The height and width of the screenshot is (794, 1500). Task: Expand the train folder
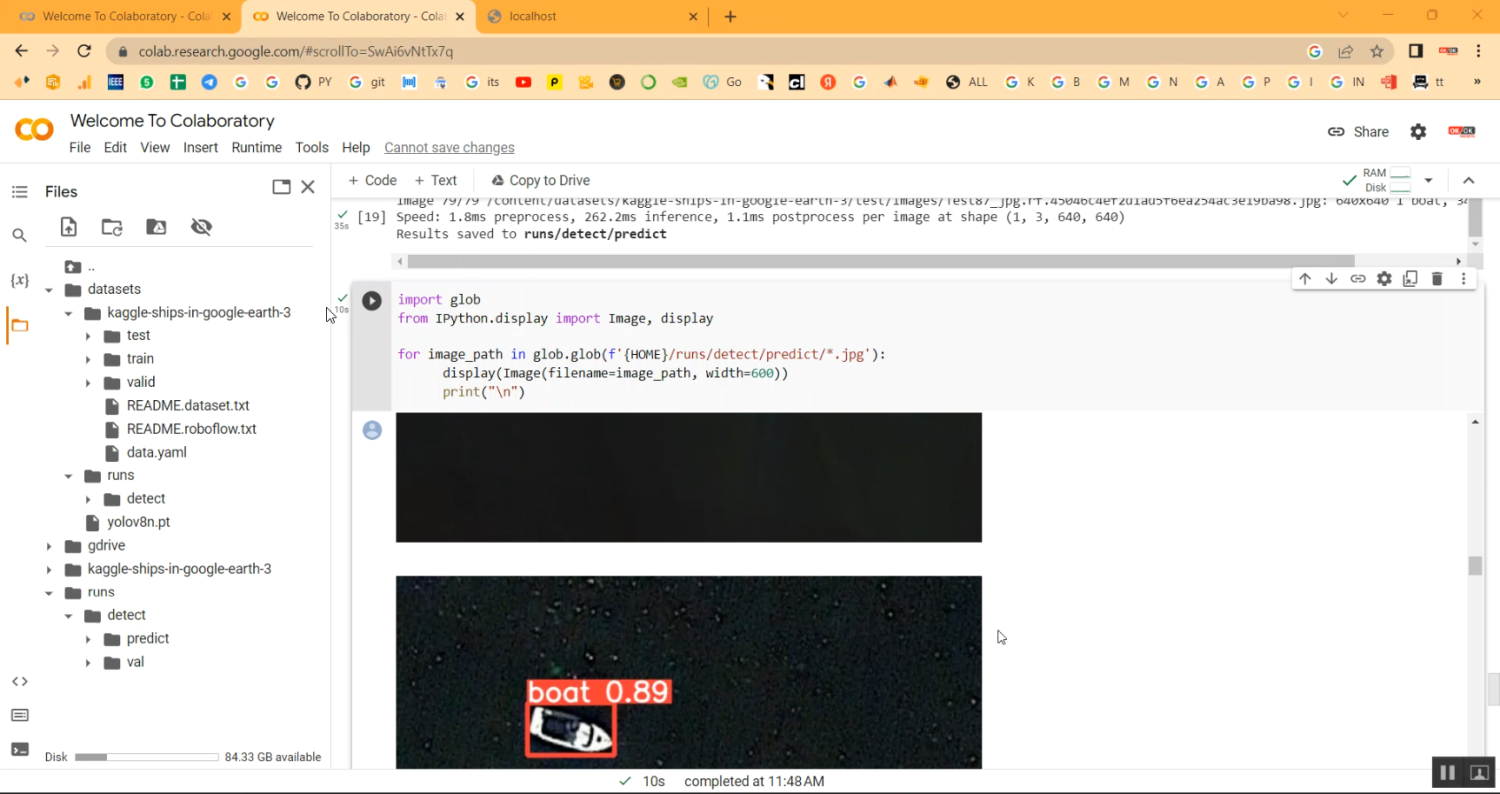tap(88, 359)
